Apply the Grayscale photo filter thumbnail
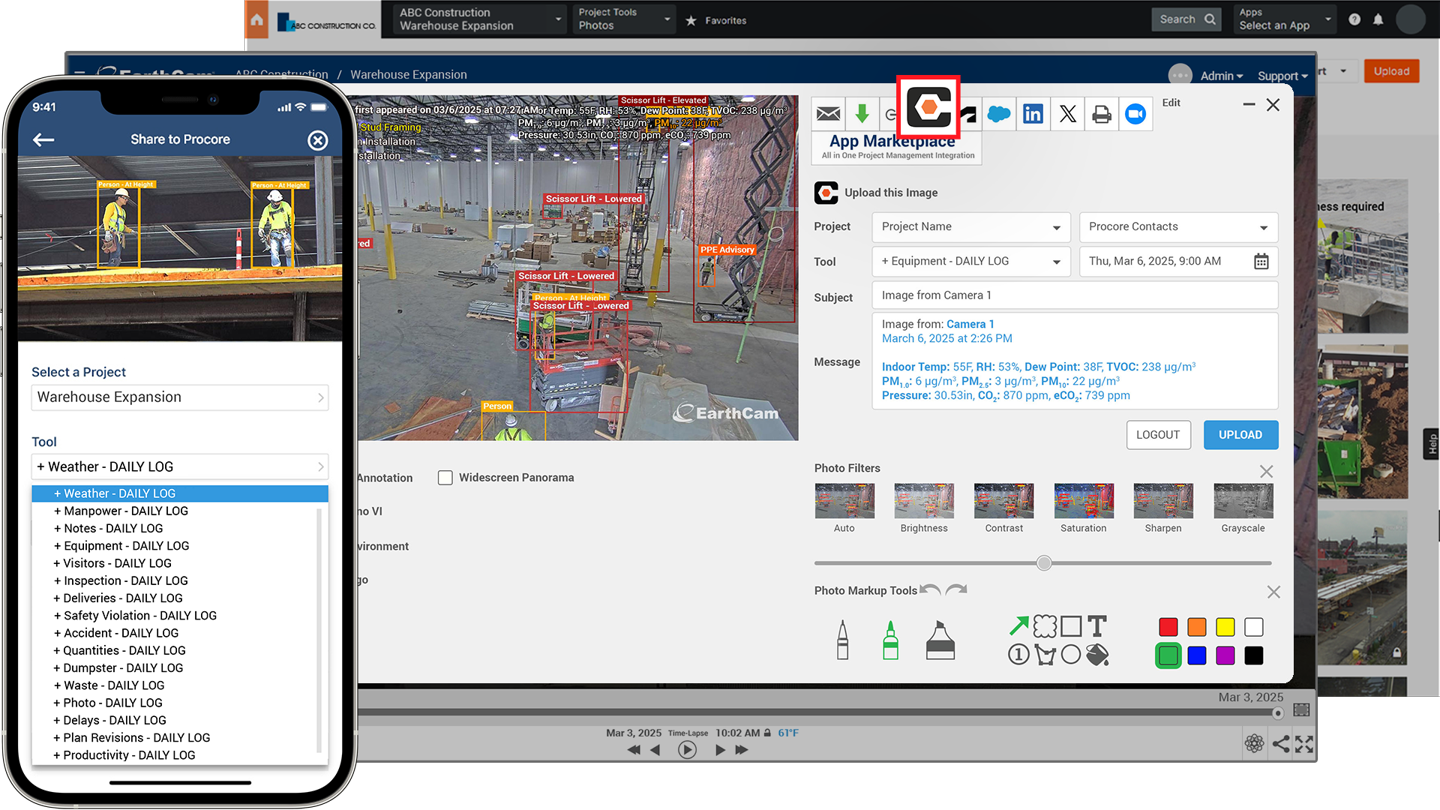 1243,501
